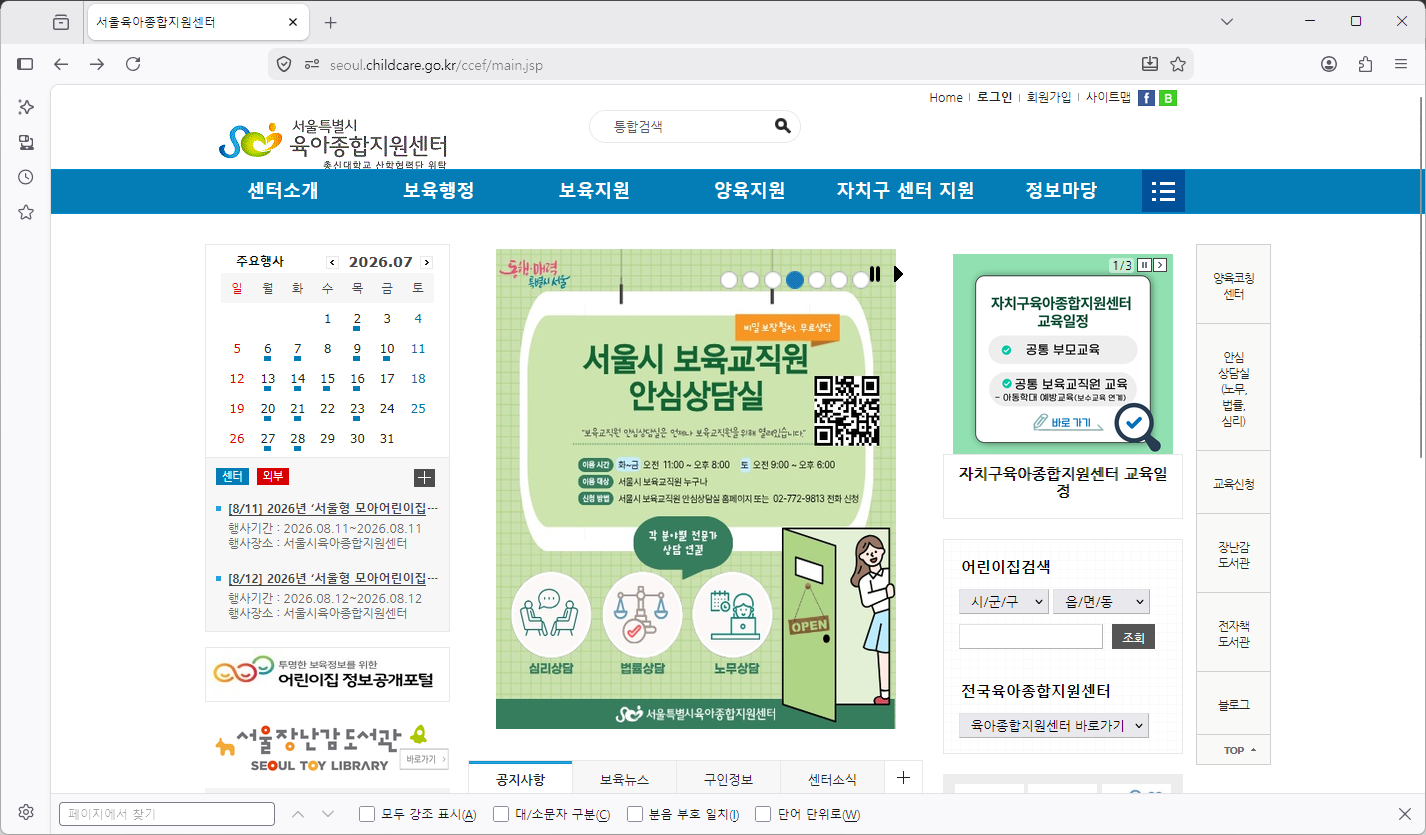Viewport: 1426px width, 835px height.
Task: Open the Firefox sidebar toggle icon
Action: pos(26,64)
